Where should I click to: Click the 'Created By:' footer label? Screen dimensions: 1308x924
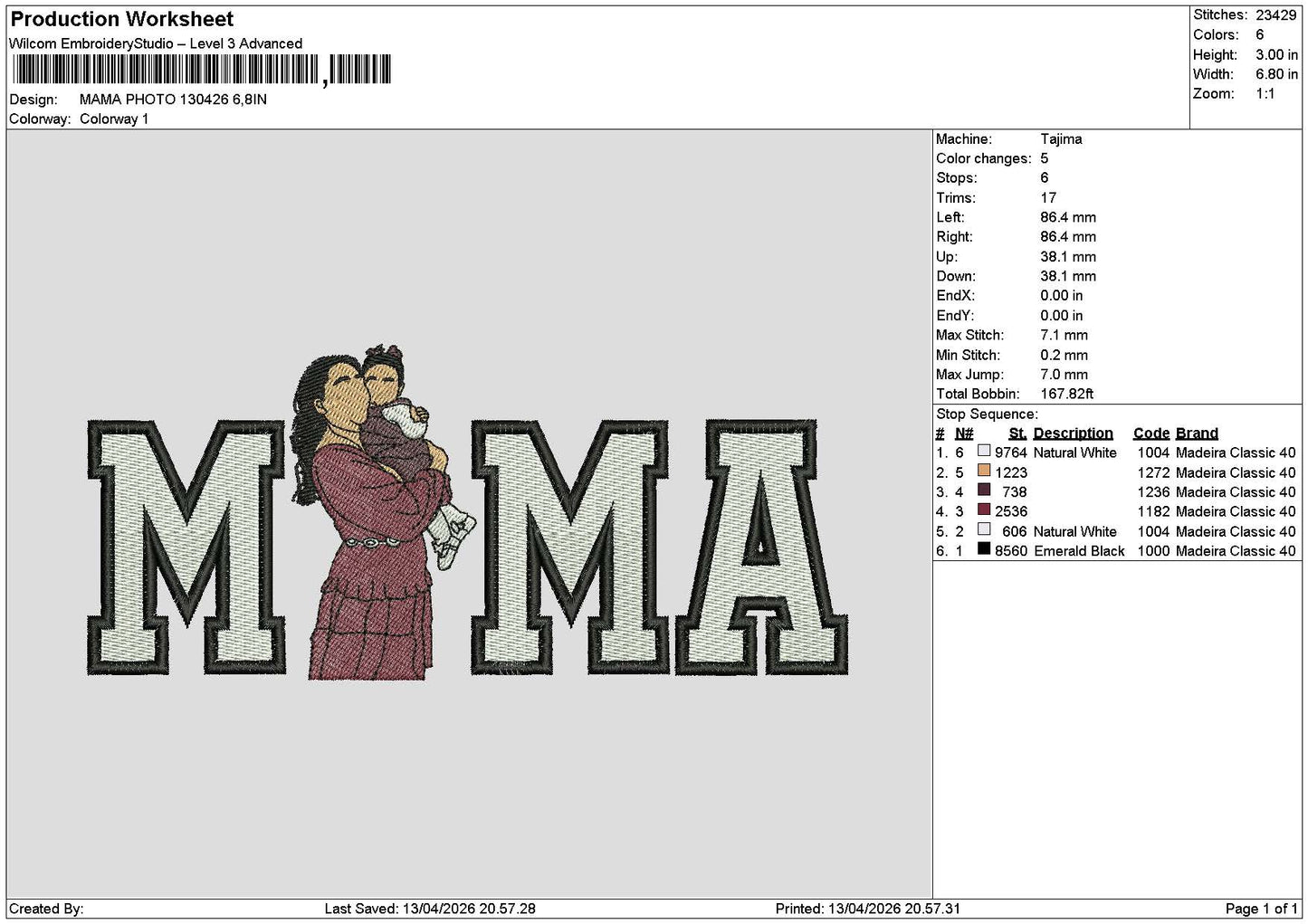click(x=46, y=909)
